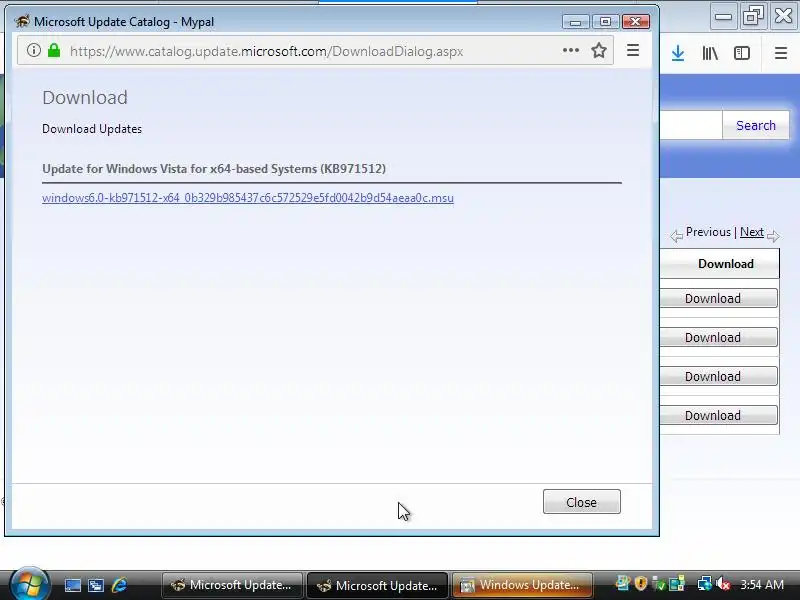Click the network tray icon

coord(705,584)
